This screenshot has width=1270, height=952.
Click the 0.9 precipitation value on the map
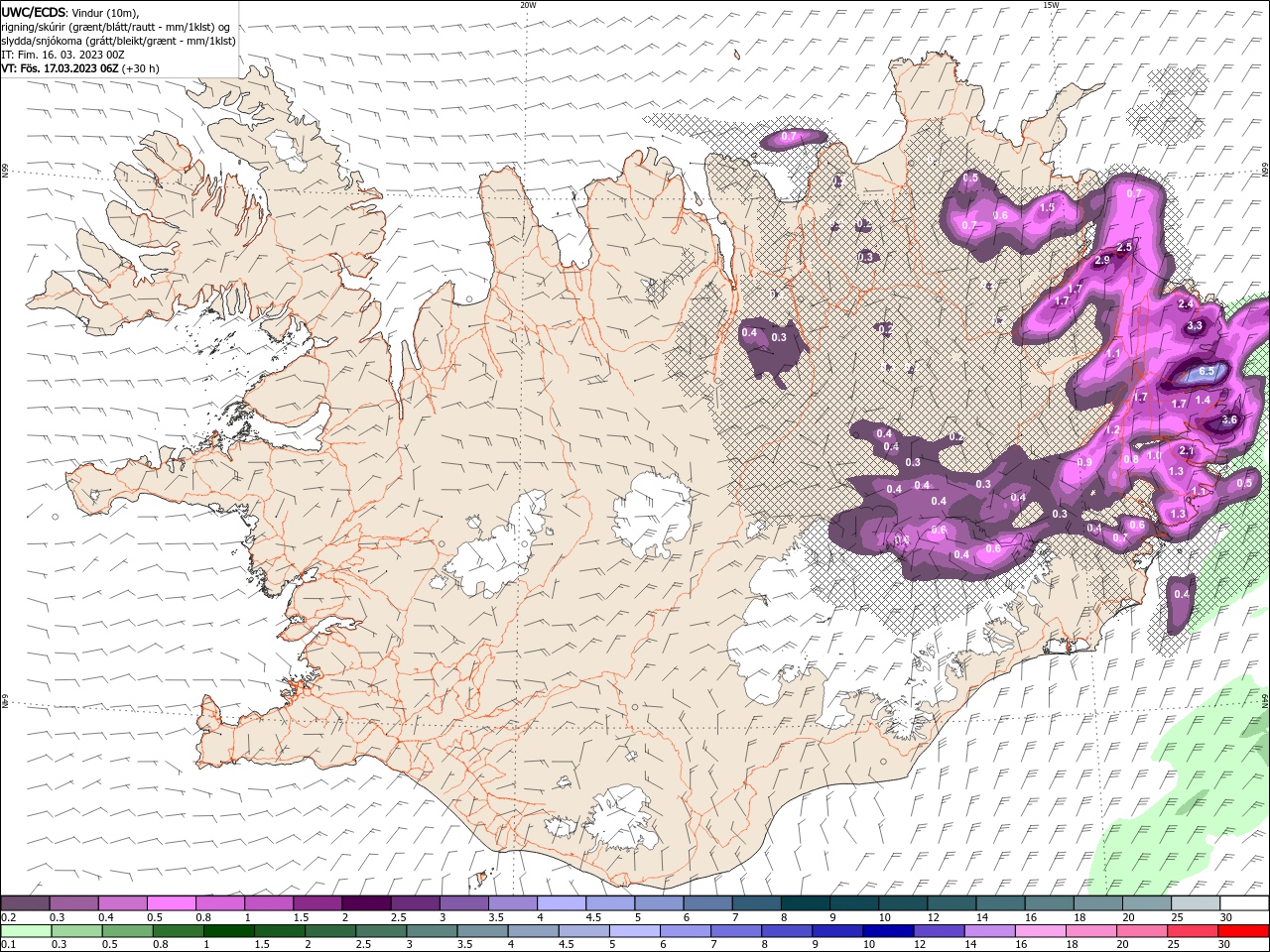(x=1085, y=462)
